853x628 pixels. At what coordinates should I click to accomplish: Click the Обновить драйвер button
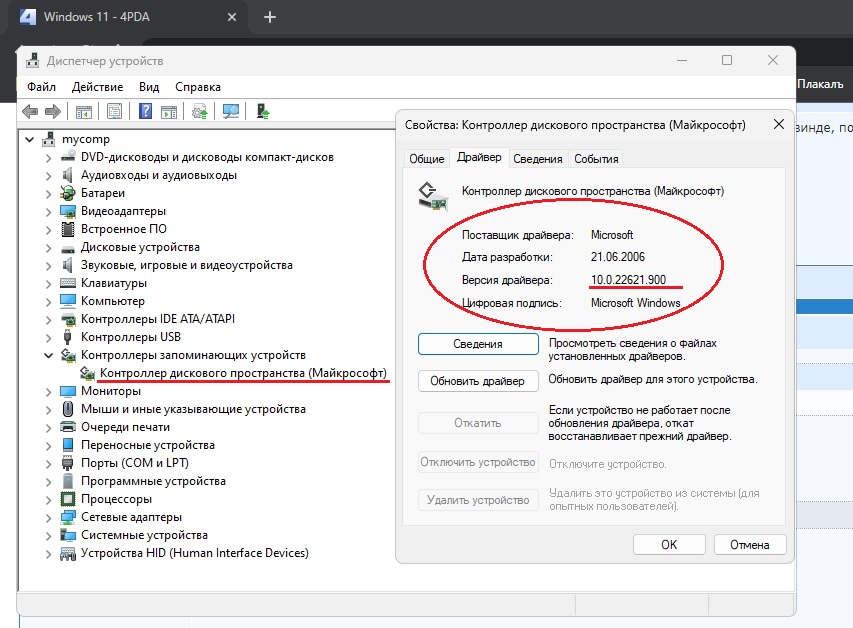pos(478,381)
